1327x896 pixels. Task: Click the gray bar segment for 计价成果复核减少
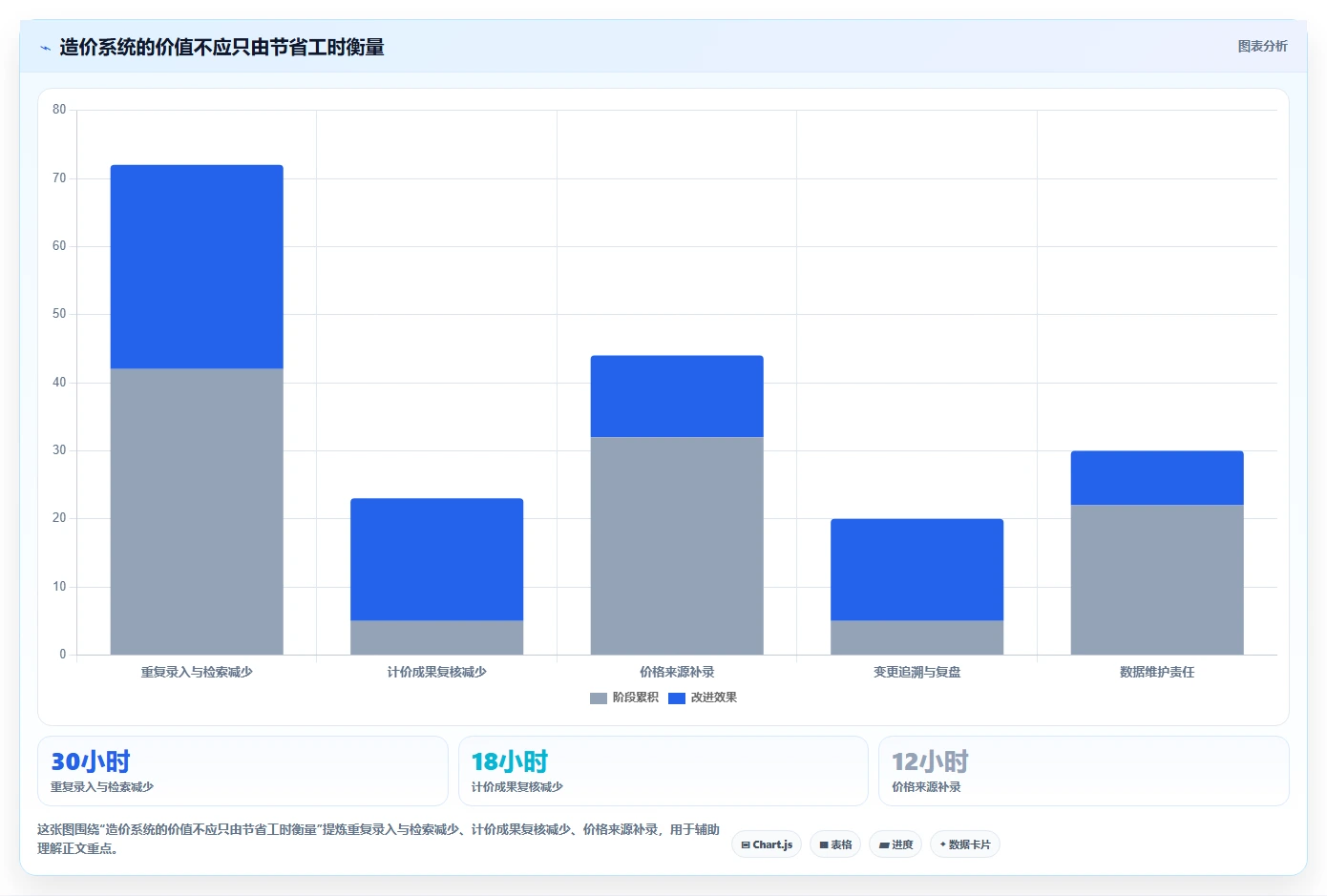pos(436,637)
